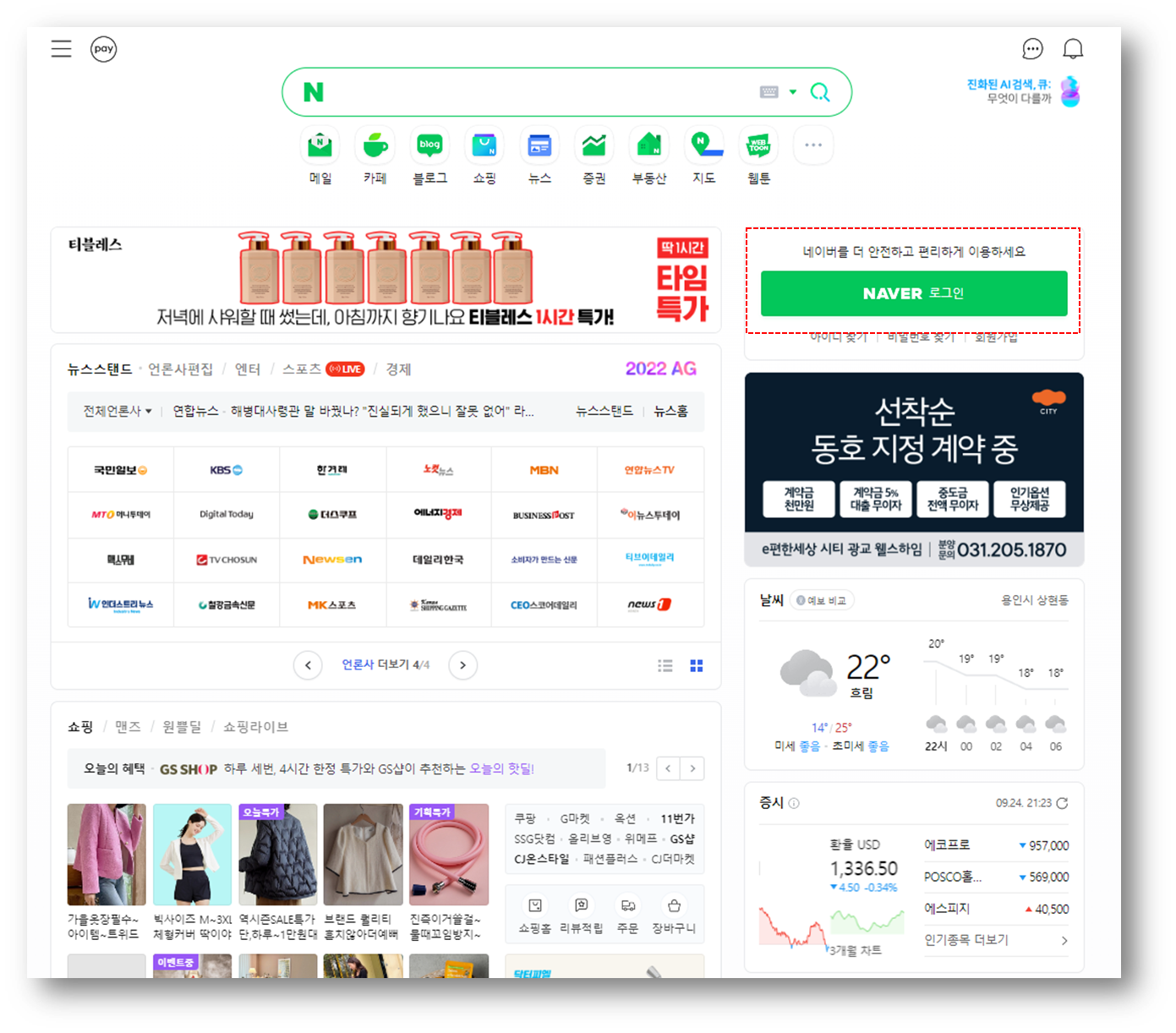Open the 22° 흐림 weather summary
This screenshot has width=1176, height=1033.
[x=835, y=675]
